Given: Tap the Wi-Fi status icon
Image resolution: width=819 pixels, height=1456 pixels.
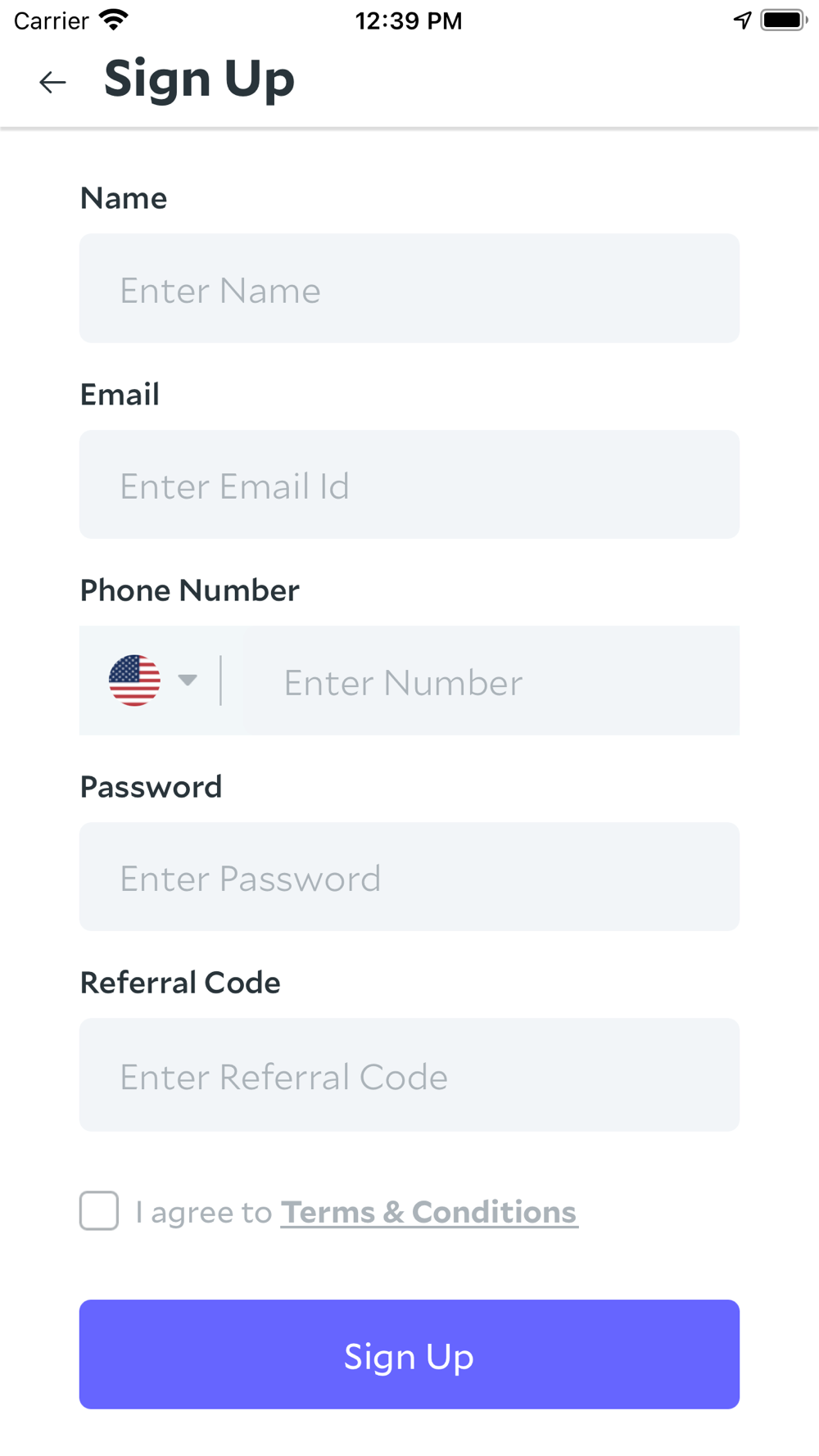Looking at the screenshot, I should tap(114, 20).
